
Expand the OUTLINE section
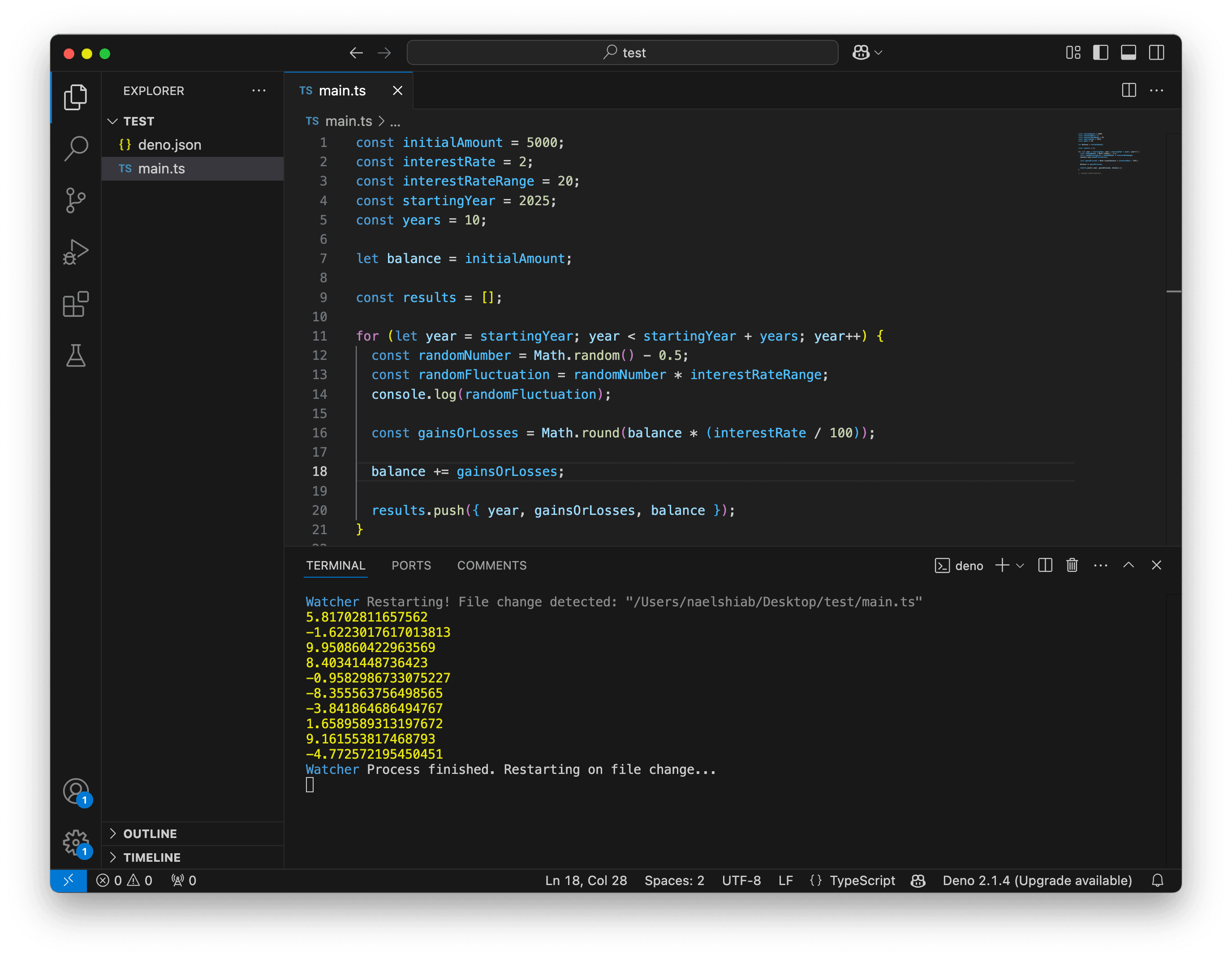point(192,833)
